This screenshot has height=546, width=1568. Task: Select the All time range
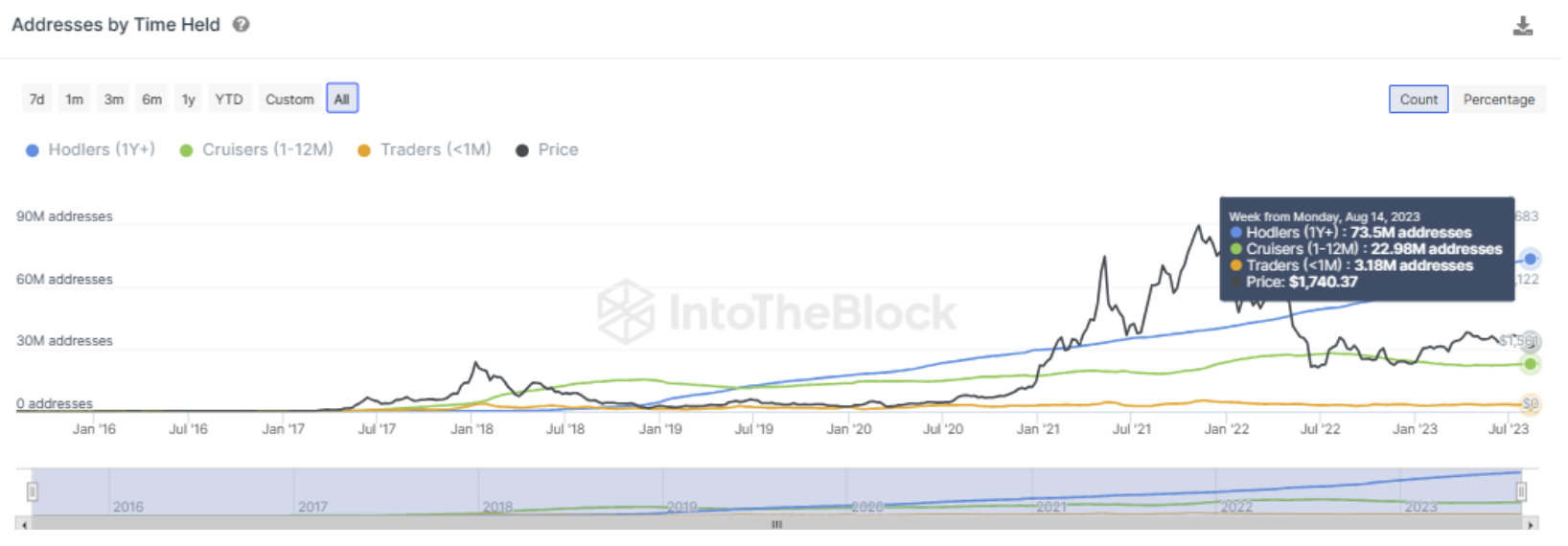click(x=341, y=99)
